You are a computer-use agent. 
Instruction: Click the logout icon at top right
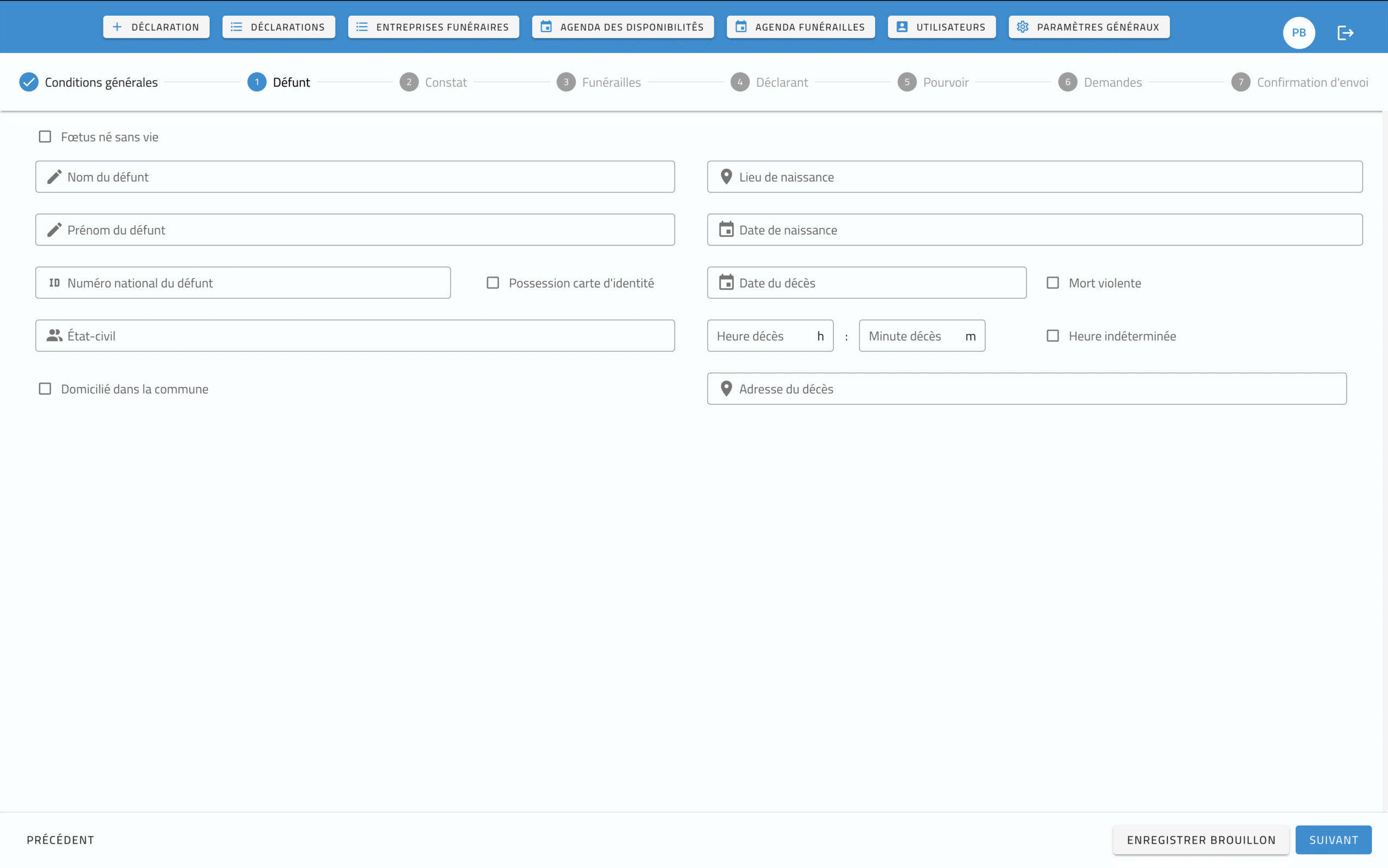tap(1345, 33)
